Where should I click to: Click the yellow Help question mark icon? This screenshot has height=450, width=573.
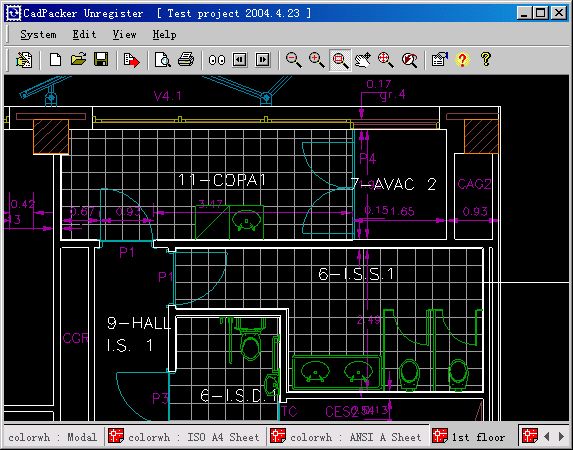coord(486,59)
